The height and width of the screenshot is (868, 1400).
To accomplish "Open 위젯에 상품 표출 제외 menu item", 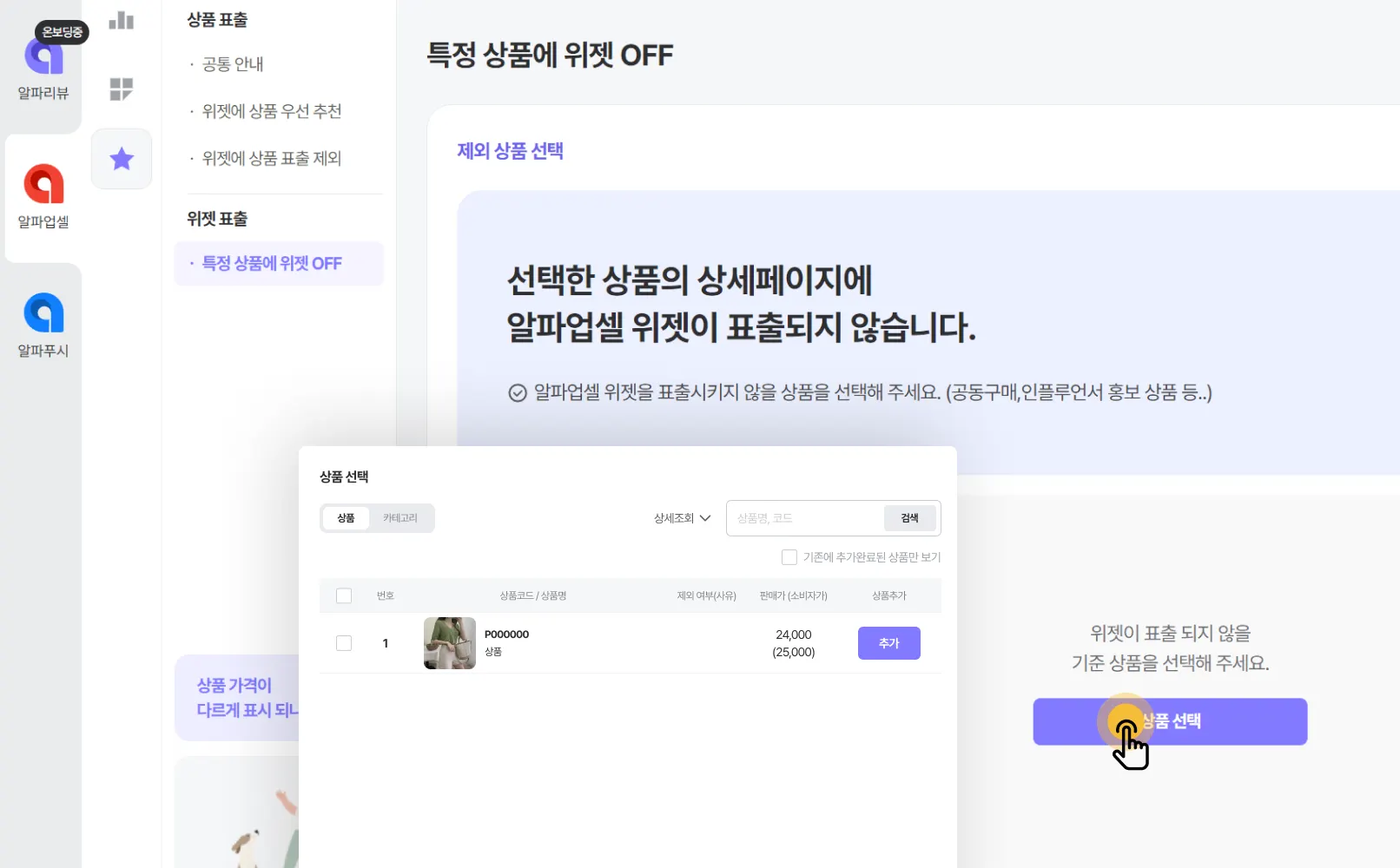I will coord(272,158).
